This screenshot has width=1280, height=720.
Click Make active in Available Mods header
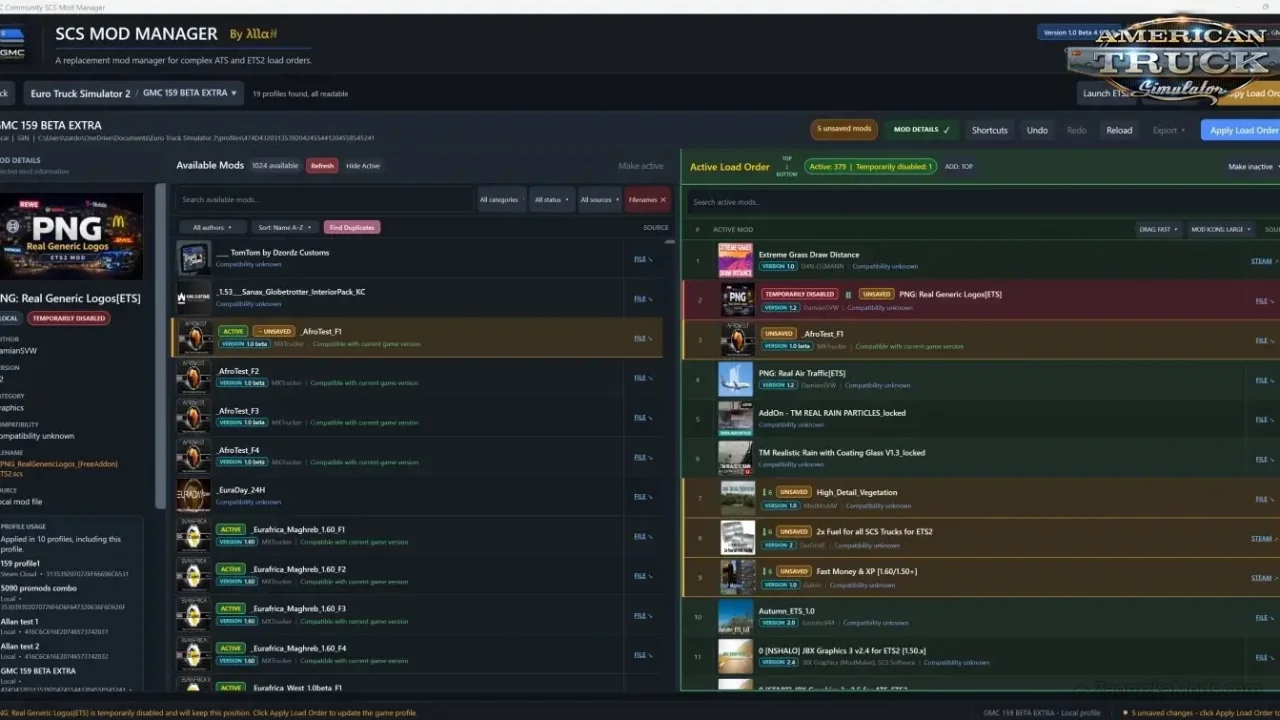(641, 166)
